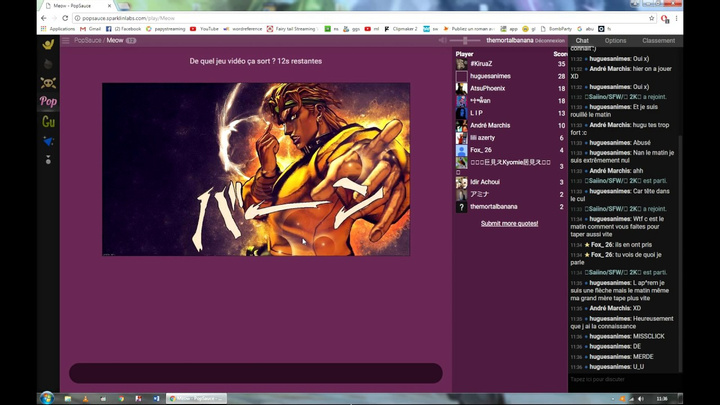The height and width of the screenshot is (405, 720).
Task: Close the Meow - PopSauce tab
Action: 109,6
